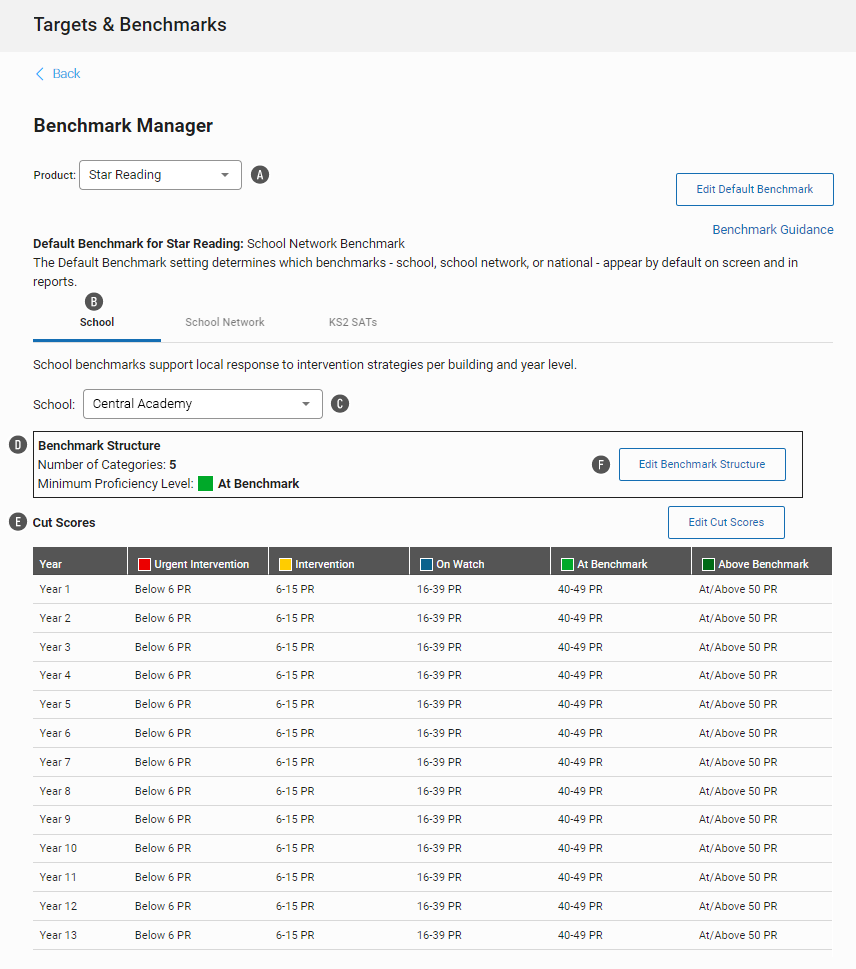
Task: Click Edit Benchmark Structure button
Action: click(702, 464)
